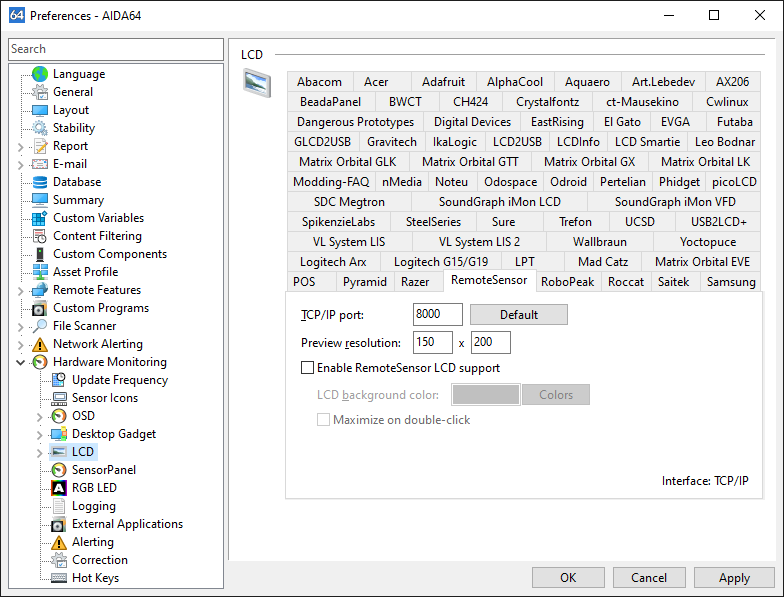Click the TCP/IP port field
Screen dimensions: 784x597
click(x=438, y=314)
